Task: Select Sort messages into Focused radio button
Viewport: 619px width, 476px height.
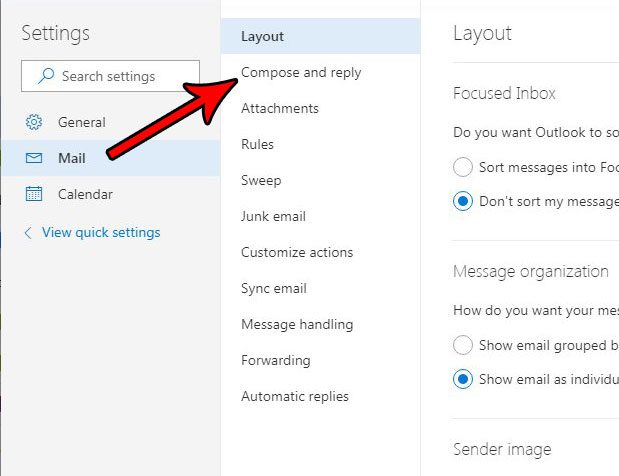Action: coord(463,167)
